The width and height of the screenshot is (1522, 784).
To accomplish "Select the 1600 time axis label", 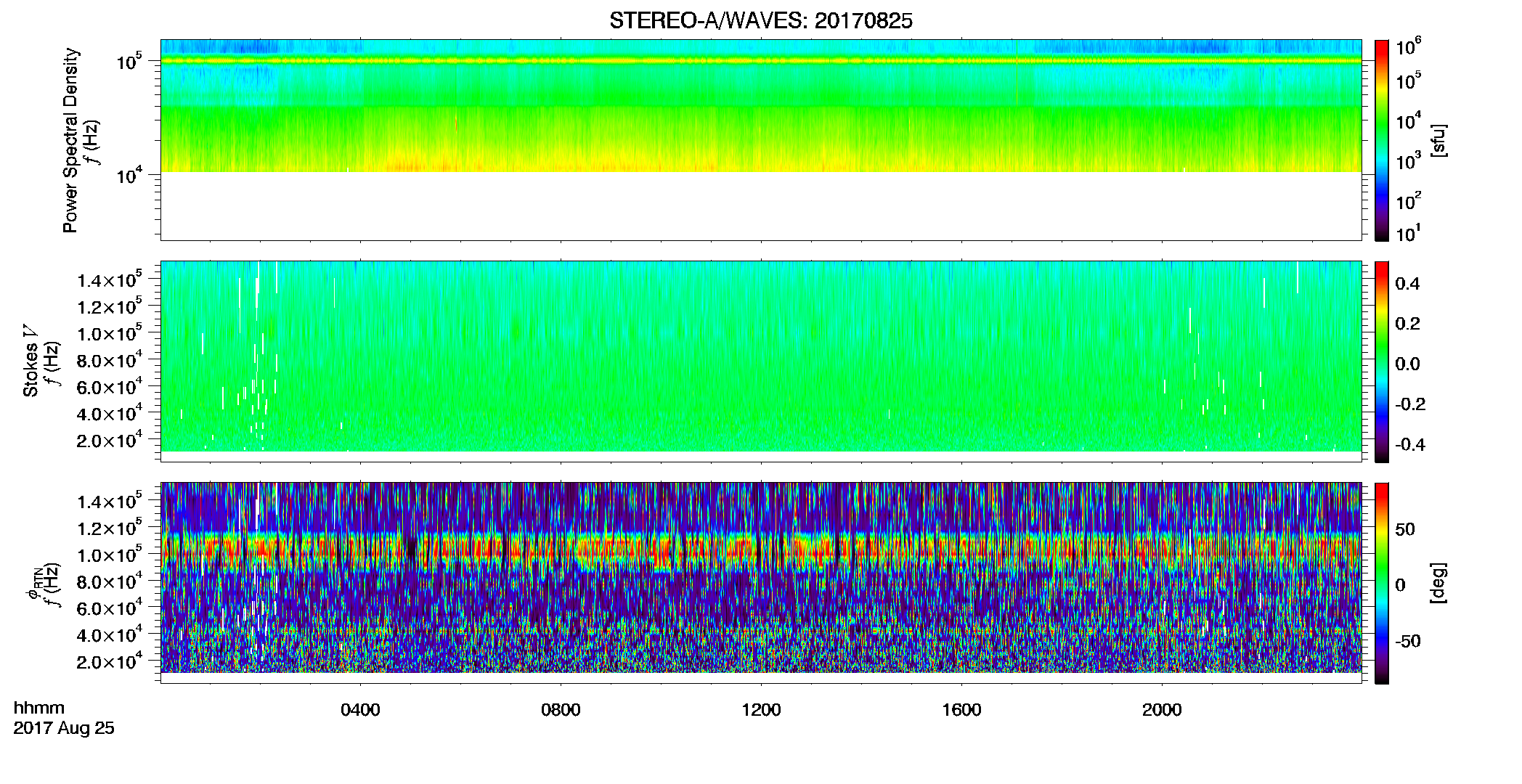I will tap(961, 710).
